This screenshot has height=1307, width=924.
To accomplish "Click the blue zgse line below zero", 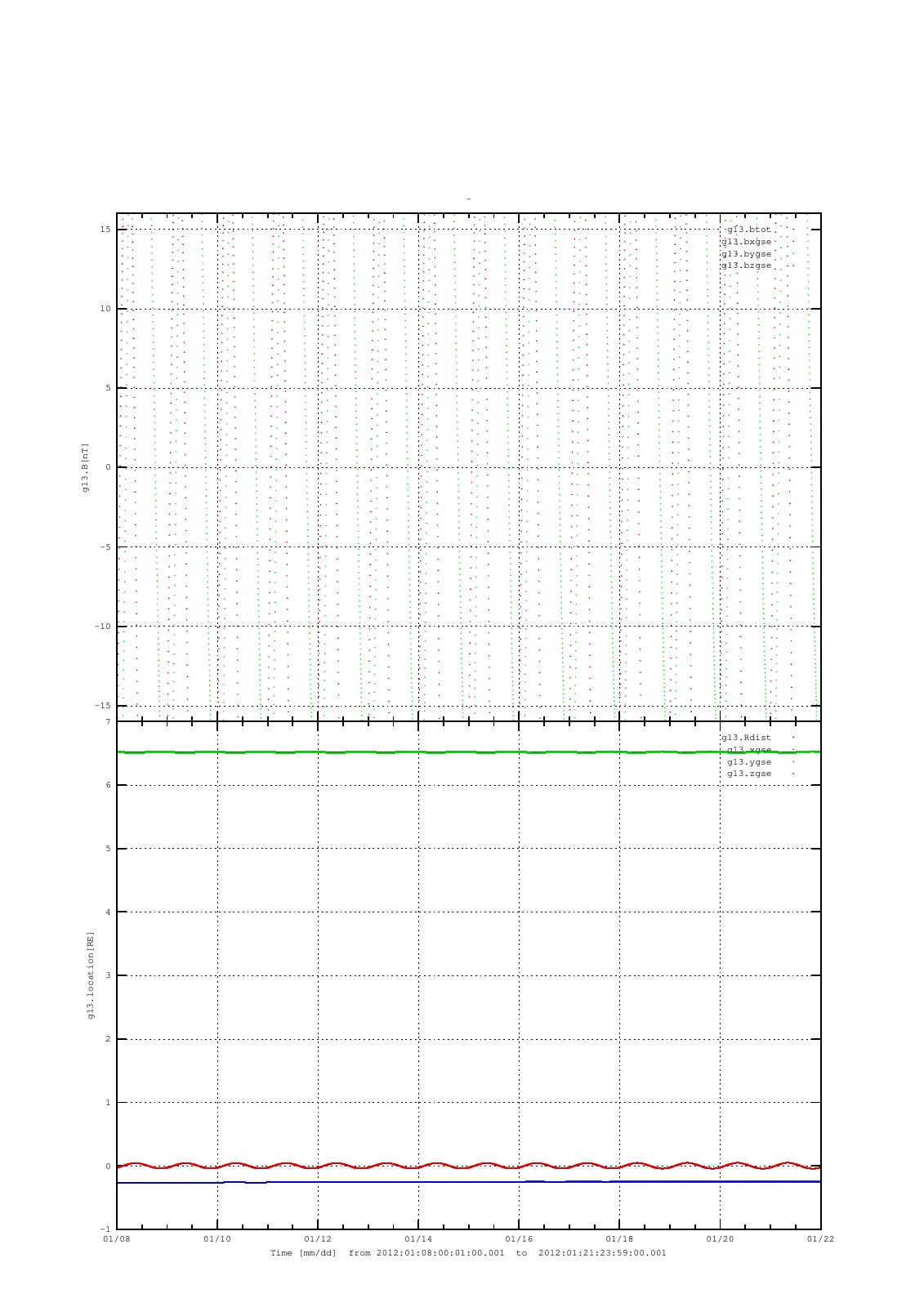I will tap(469, 1182).
